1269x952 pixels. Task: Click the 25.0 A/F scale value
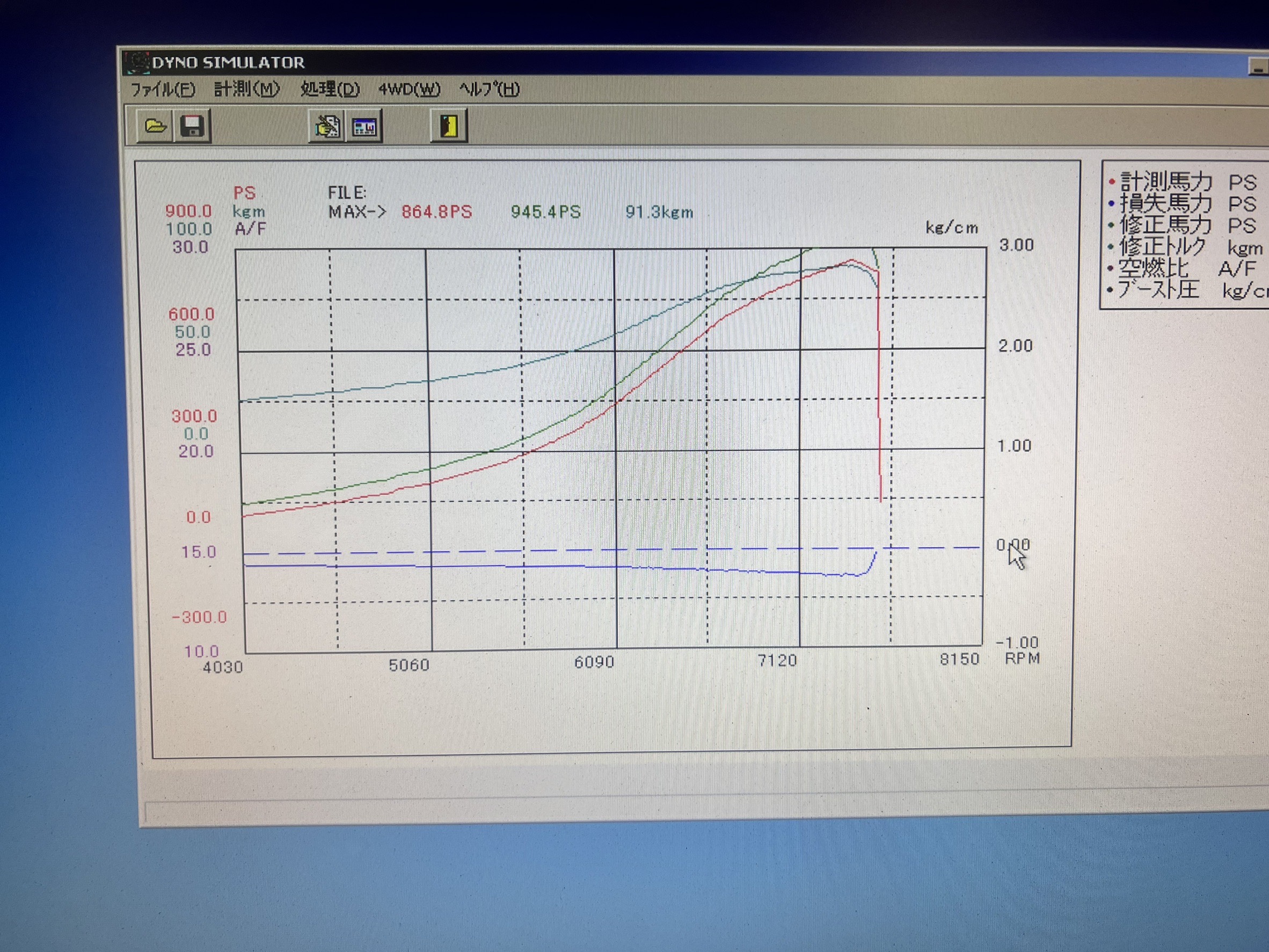(x=193, y=349)
